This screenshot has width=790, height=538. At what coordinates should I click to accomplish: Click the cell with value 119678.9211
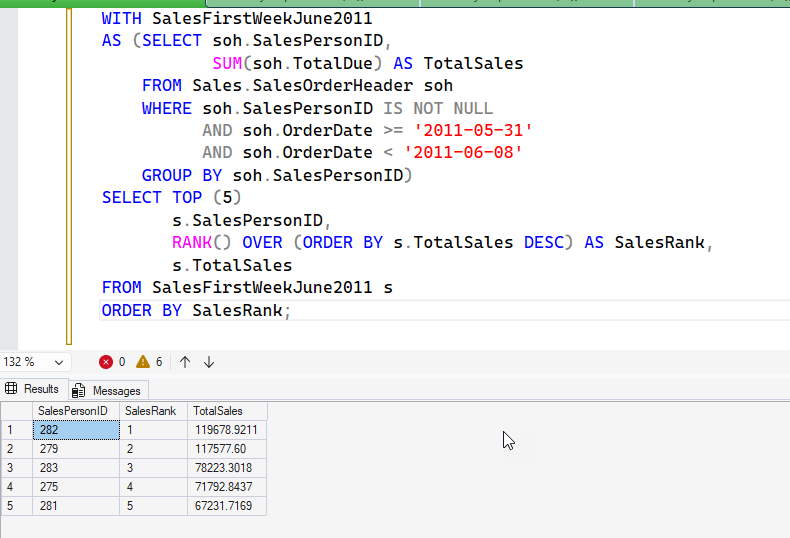(x=226, y=430)
